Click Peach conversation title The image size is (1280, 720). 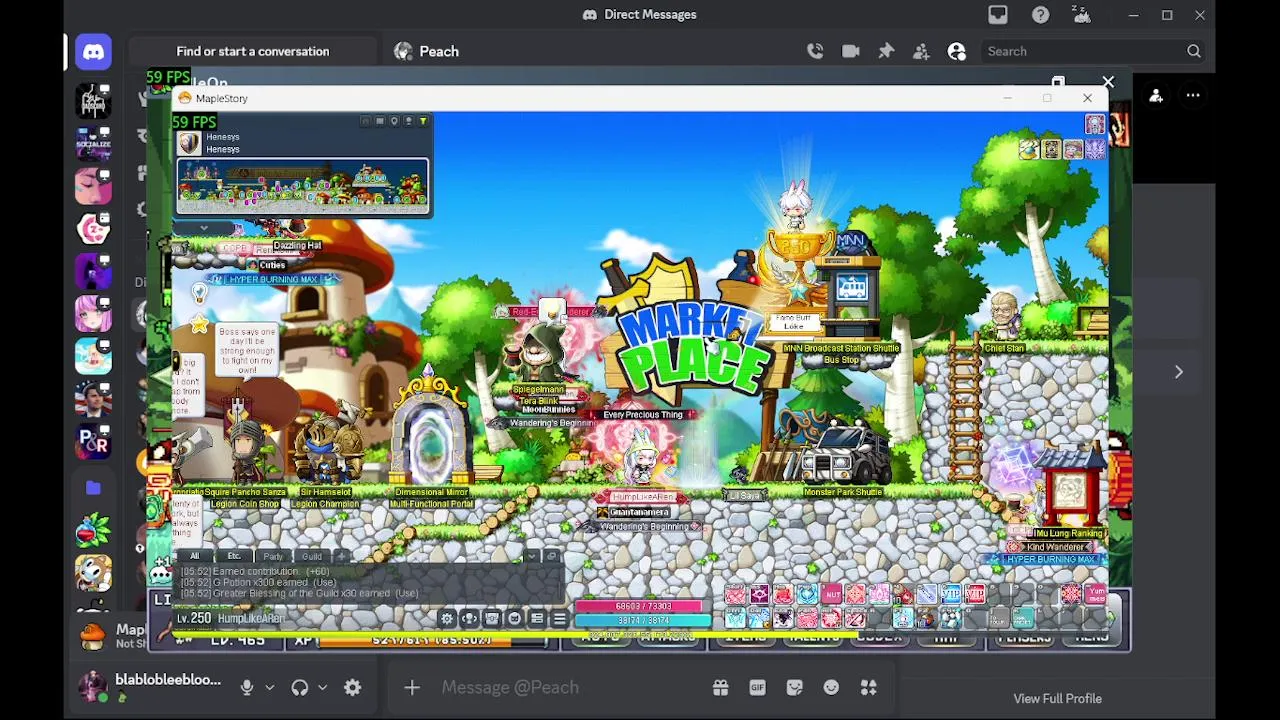[x=439, y=51]
